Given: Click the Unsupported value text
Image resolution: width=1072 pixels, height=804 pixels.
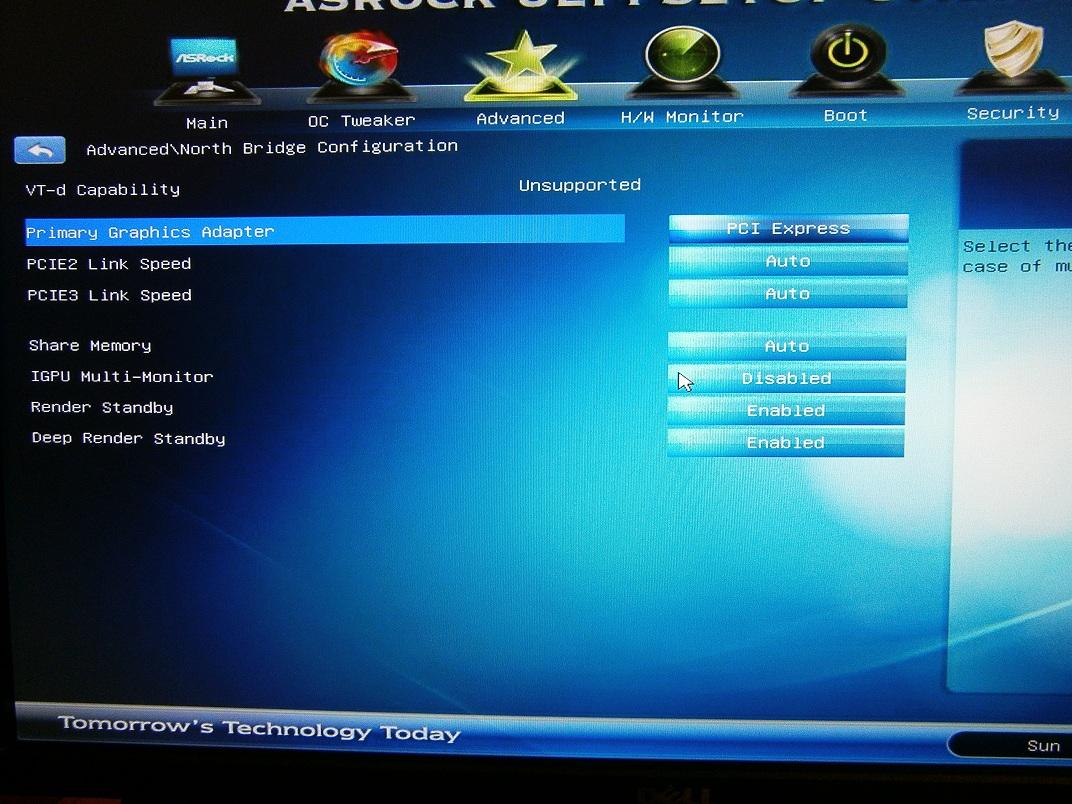Looking at the screenshot, I should tap(580, 185).
